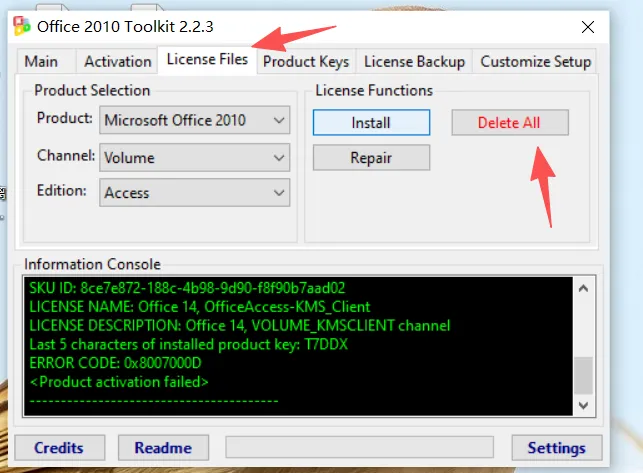Open the License Backup tab

pyautogui.click(x=414, y=62)
